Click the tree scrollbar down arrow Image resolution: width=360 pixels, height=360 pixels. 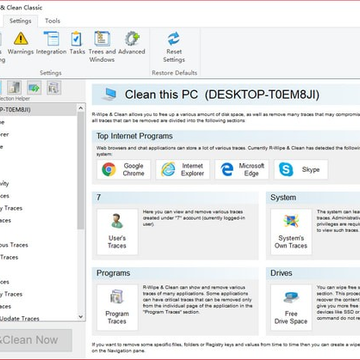coord(81,316)
